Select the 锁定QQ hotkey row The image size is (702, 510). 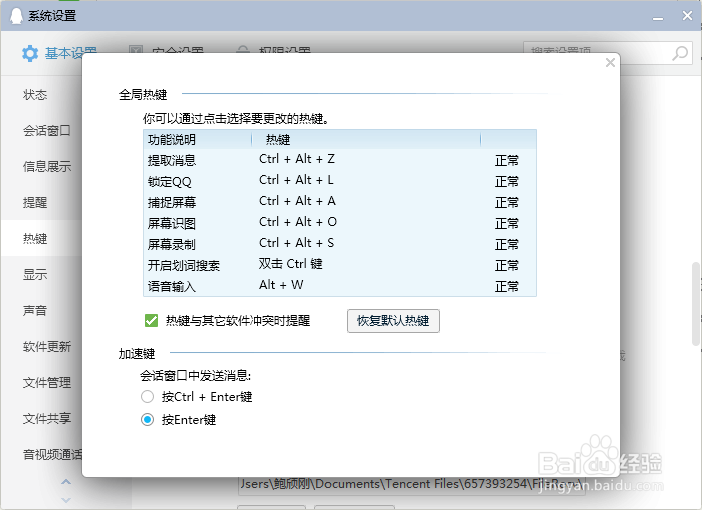340,181
